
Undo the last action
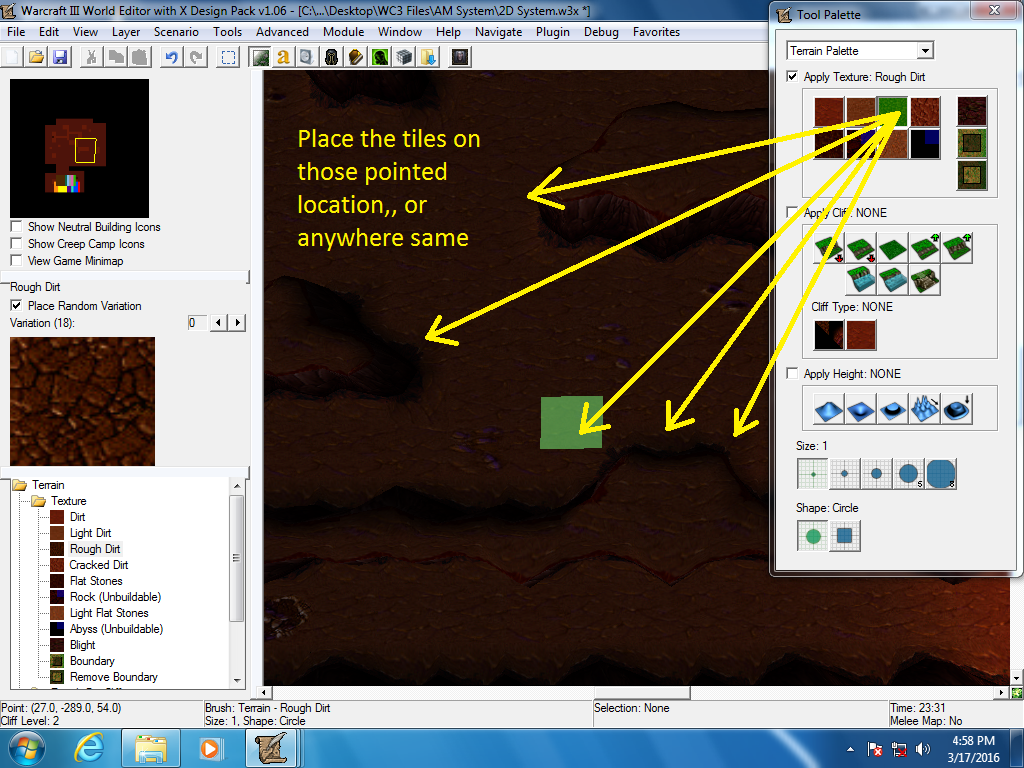click(x=172, y=57)
